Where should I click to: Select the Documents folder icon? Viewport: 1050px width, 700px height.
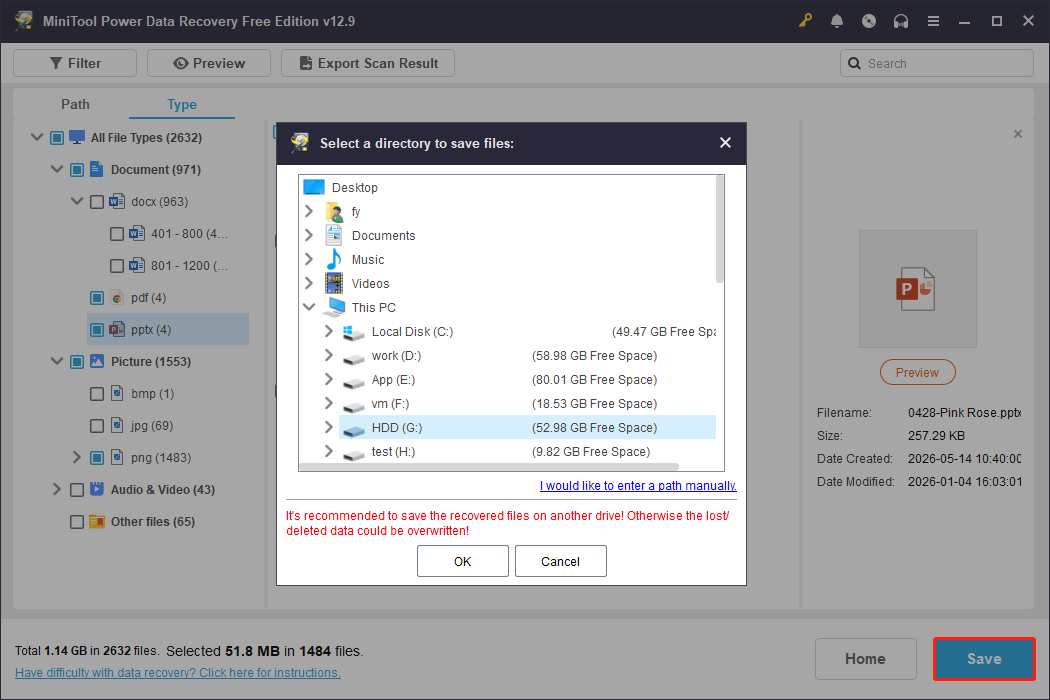point(333,235)
